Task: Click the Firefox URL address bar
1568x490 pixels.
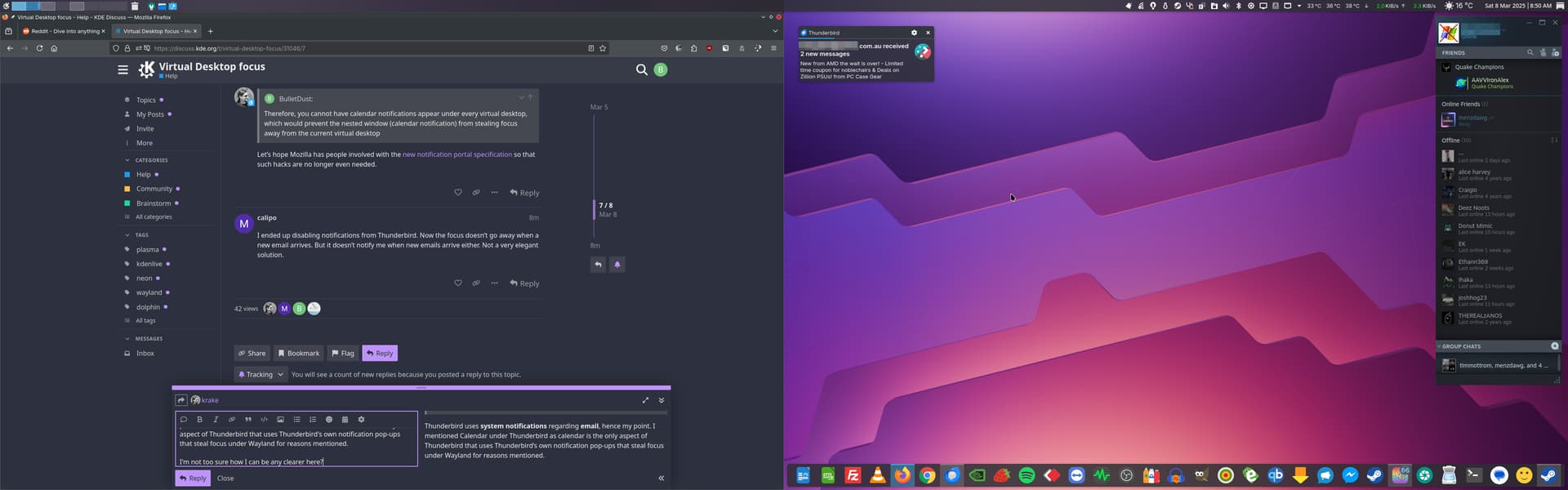Action: coord(359,48)
